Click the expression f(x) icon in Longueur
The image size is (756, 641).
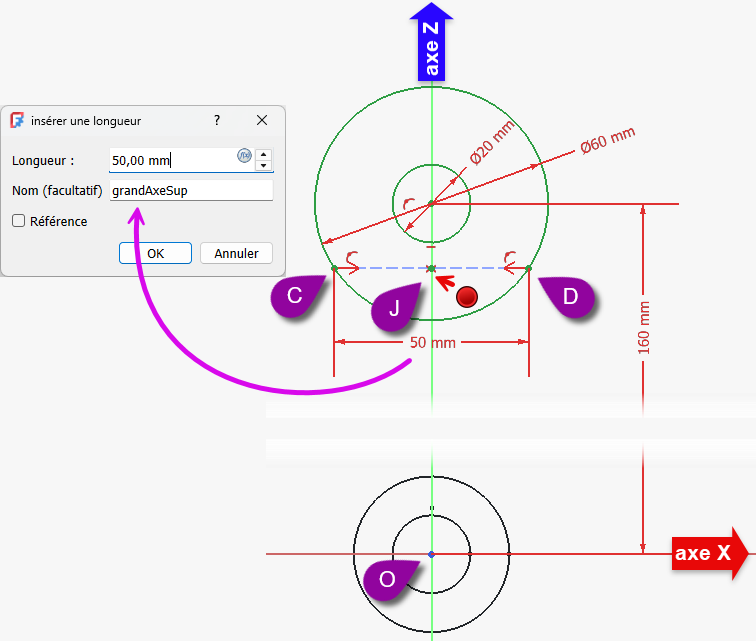(x=243, y=155)
